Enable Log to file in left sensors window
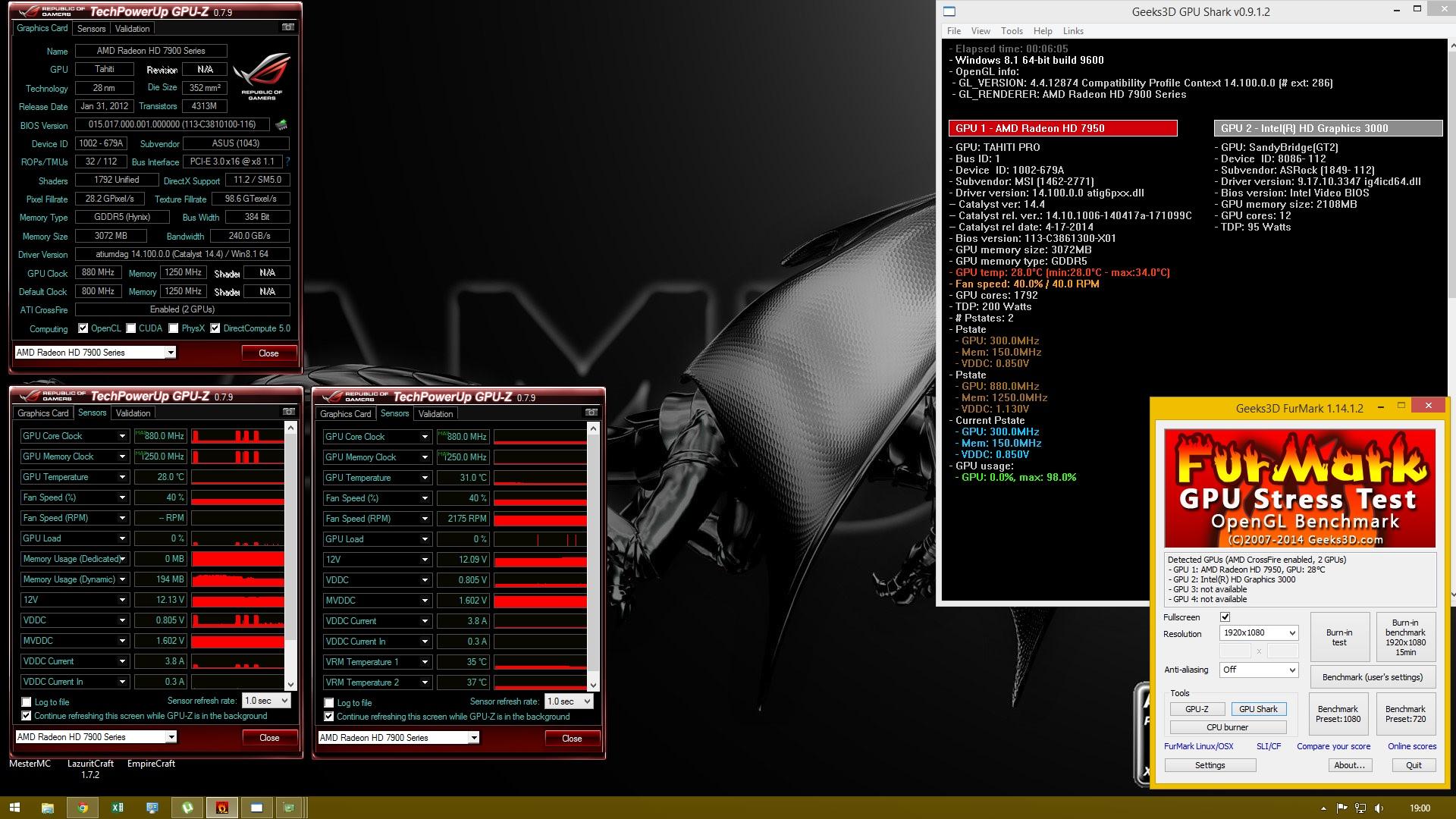 tap(27, 702)
